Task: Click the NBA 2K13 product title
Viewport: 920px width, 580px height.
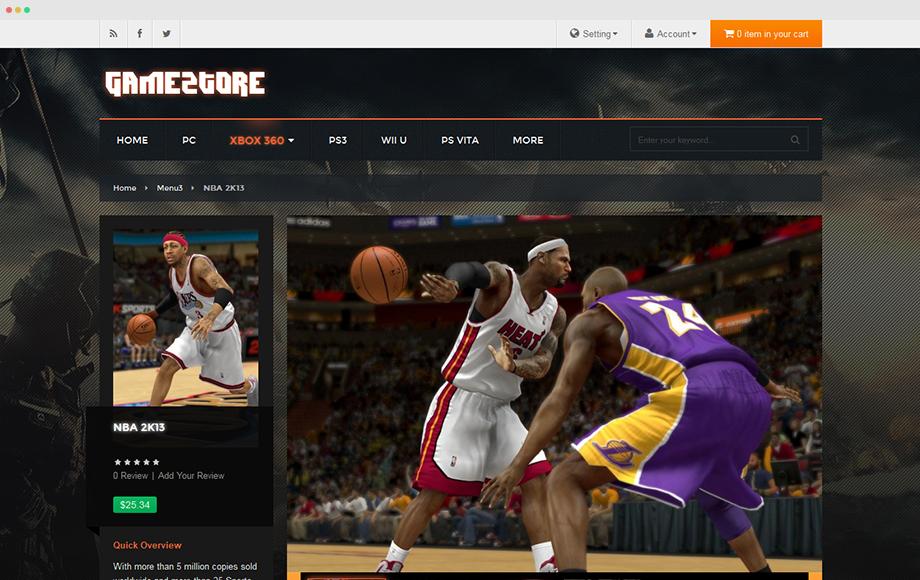Action: pos(139,428)
